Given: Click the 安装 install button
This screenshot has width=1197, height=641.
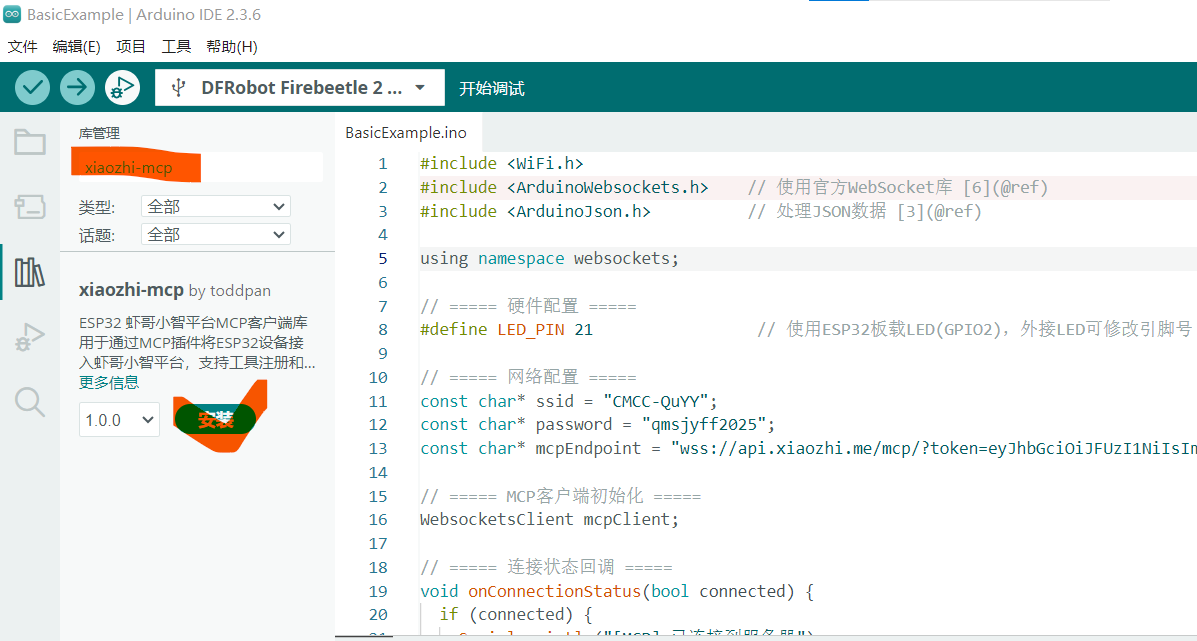Looking at the screenshot, I should tap(215, 420).
